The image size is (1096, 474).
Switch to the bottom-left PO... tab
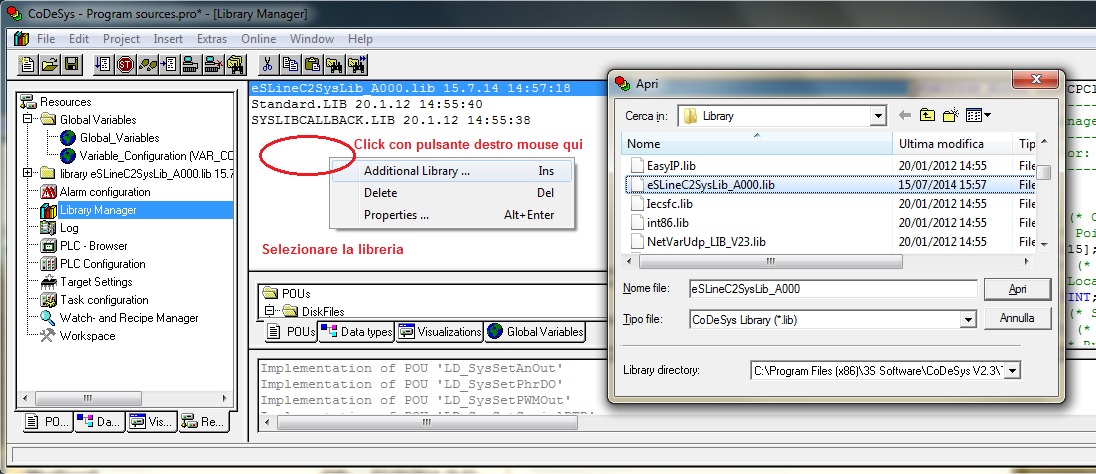tap(46, 422)
